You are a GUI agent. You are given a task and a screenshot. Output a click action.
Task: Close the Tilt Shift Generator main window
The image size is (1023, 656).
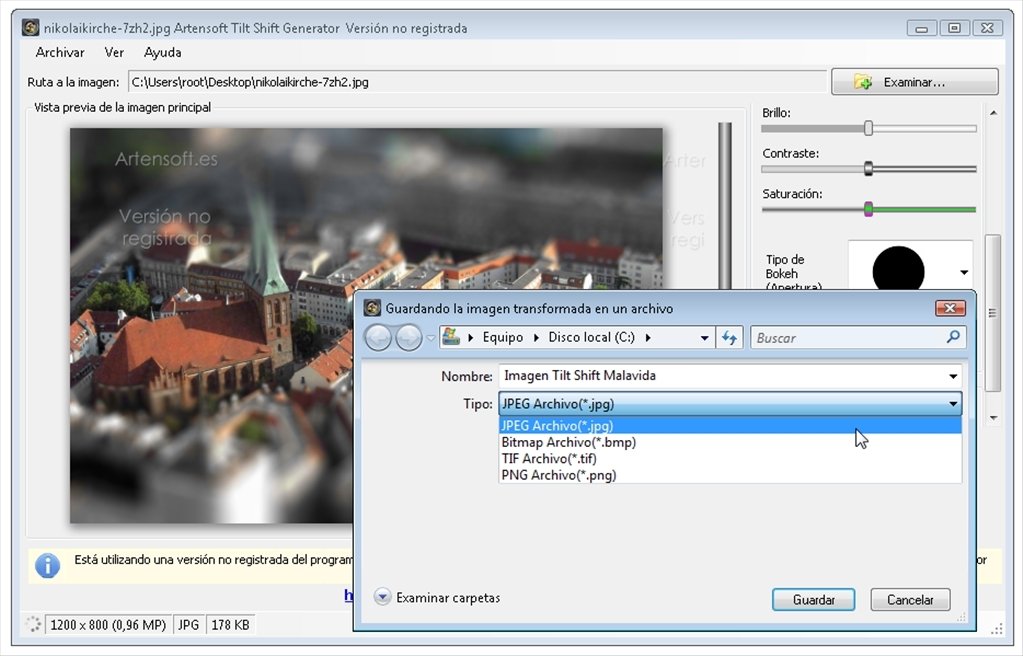987,28
